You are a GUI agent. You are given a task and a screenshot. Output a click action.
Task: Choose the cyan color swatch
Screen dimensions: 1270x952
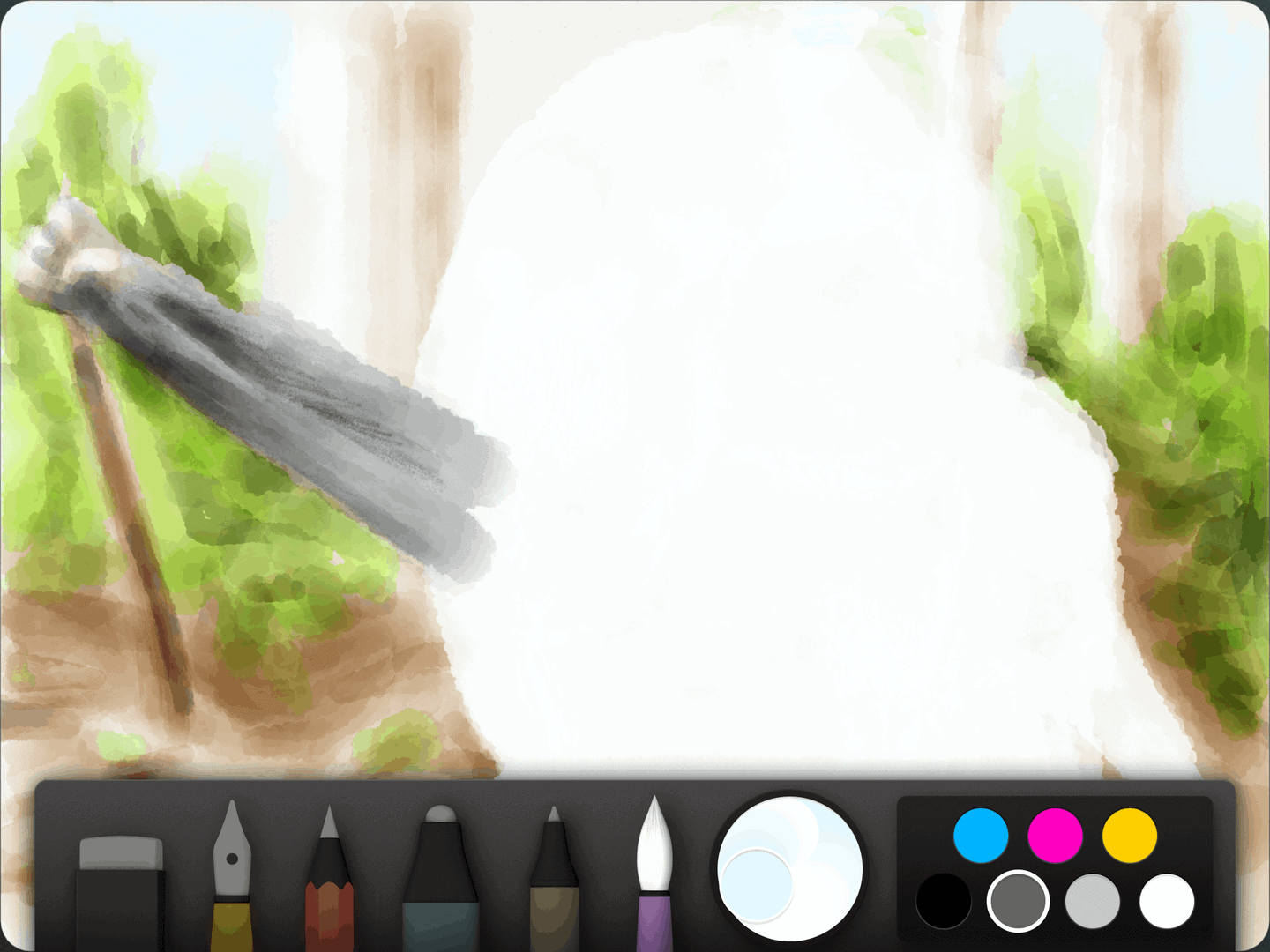tap(981, 836)
